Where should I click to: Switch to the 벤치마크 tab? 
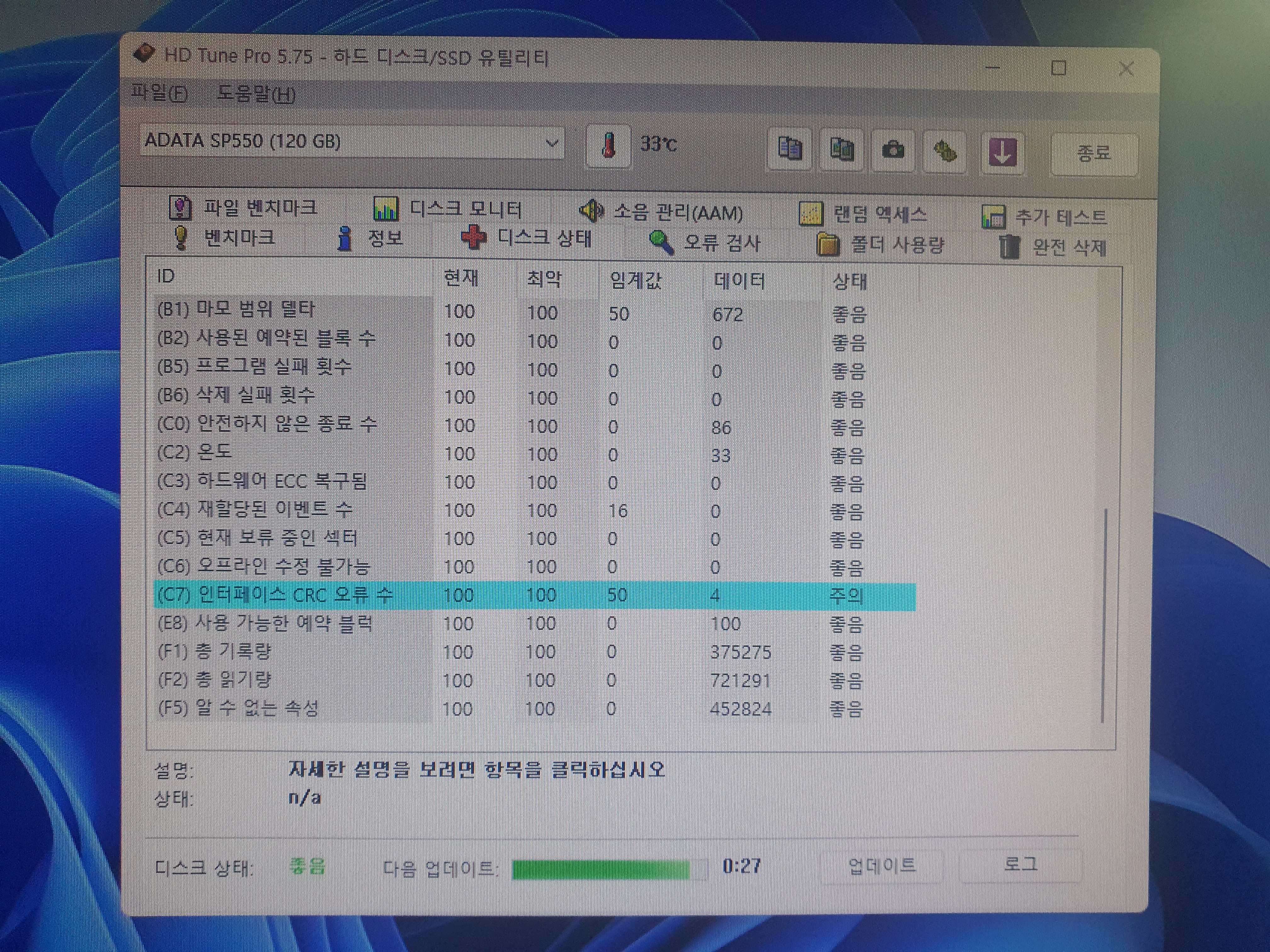click(224, 237)
